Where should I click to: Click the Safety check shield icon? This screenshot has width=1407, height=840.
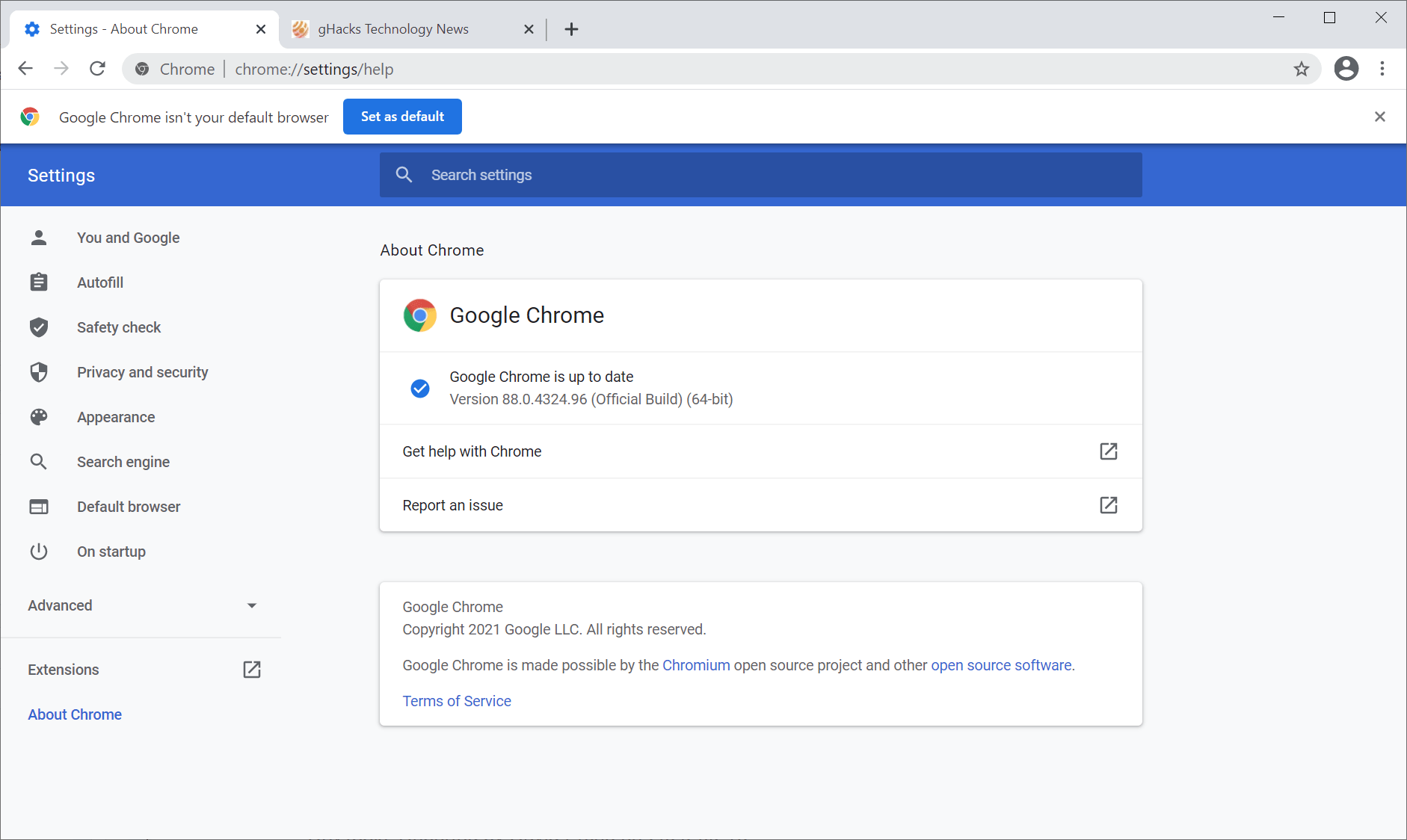click(x=39, y=327)
